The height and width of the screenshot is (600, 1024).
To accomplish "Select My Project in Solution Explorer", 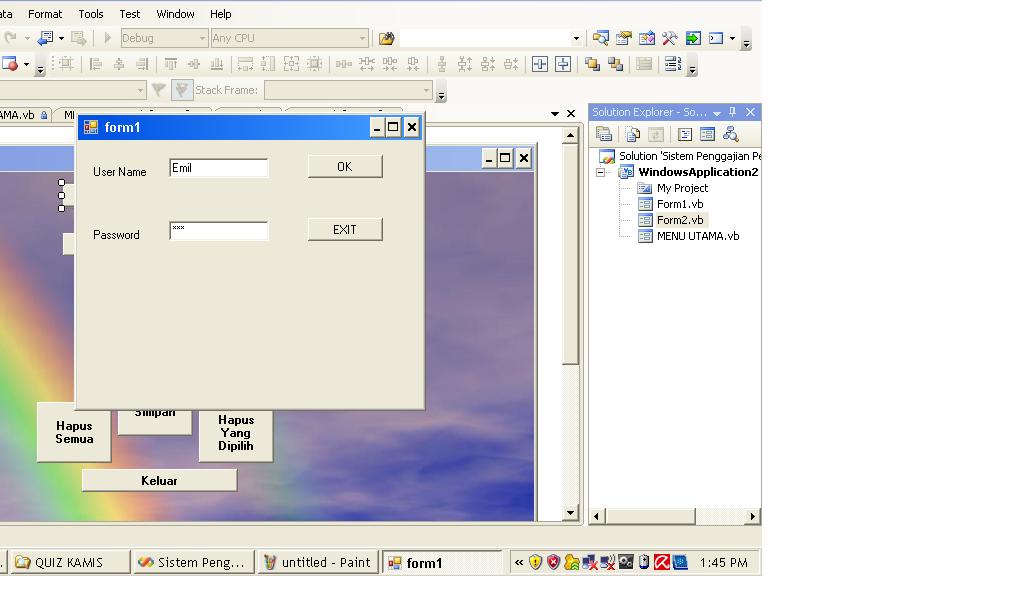I will click(x=682, y=188).
